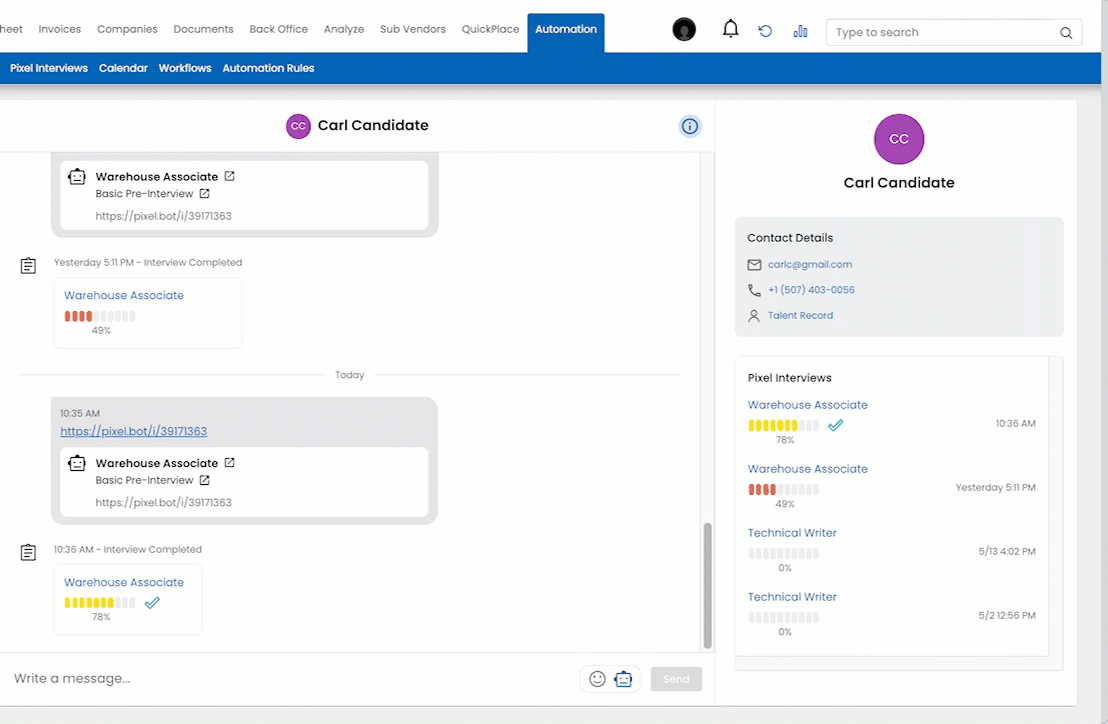Go to Automation Rules submenu

click(269, 69)
